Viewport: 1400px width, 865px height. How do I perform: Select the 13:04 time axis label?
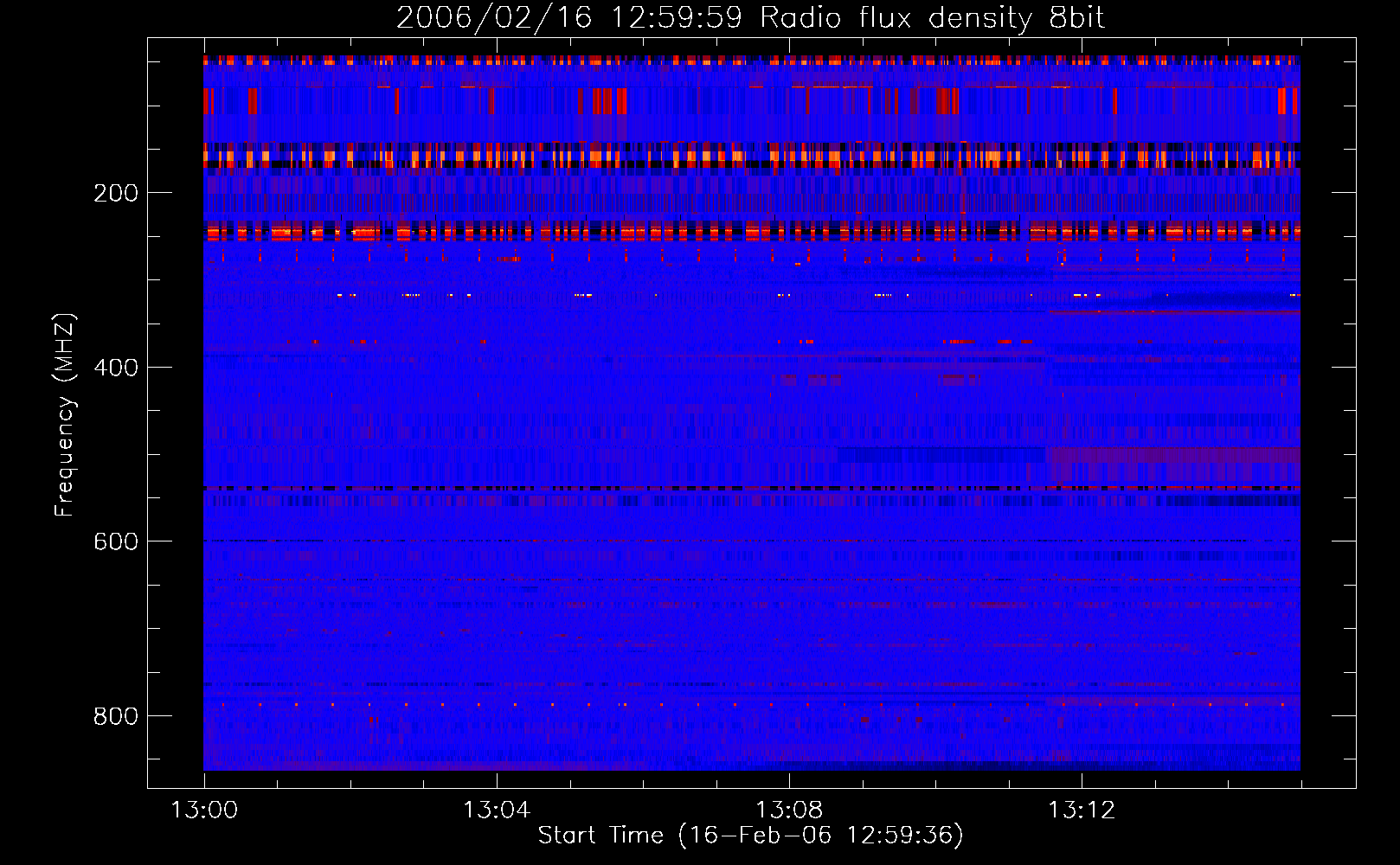(x=497, y=810)
